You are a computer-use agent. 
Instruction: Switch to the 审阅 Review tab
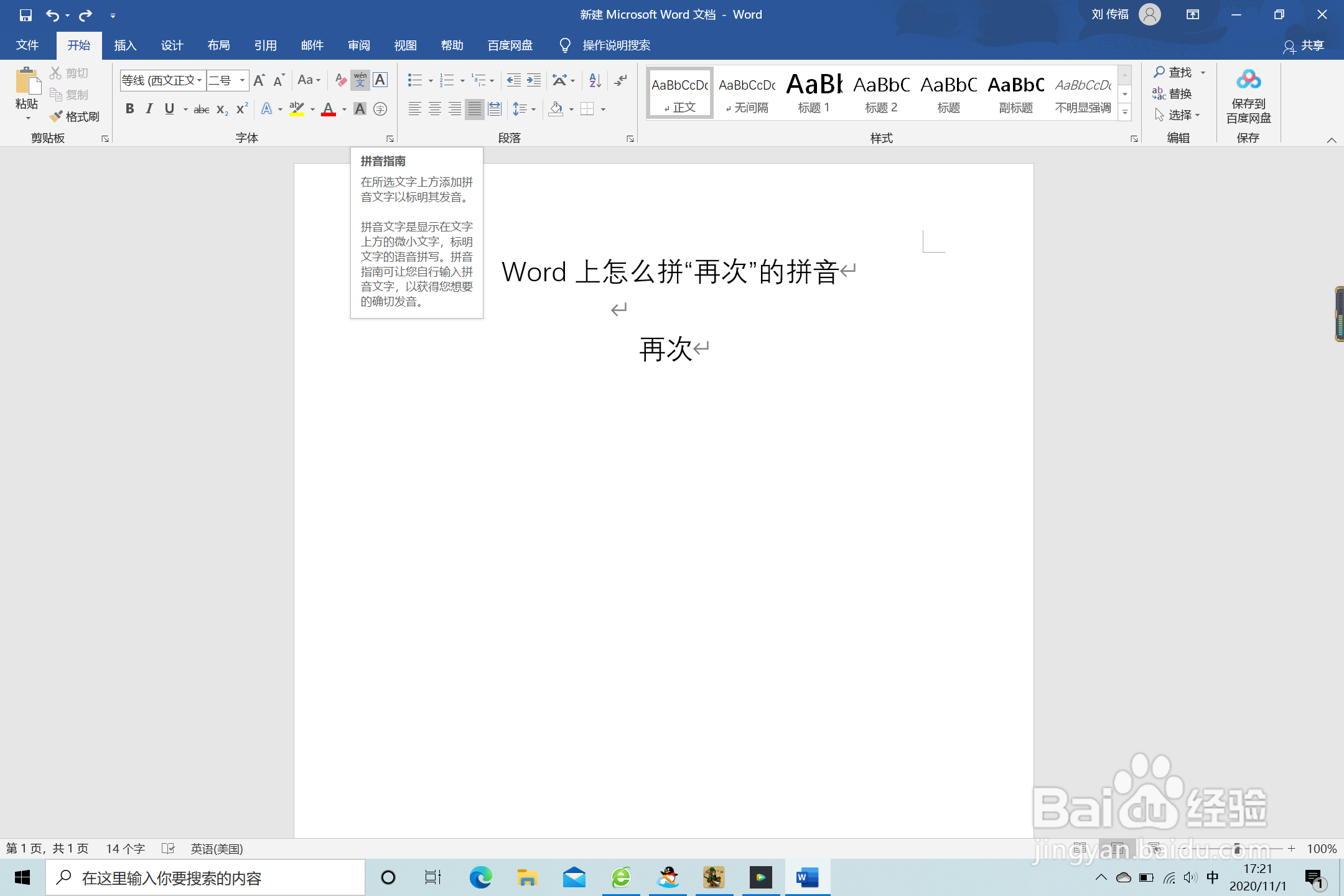pos(359,45)
